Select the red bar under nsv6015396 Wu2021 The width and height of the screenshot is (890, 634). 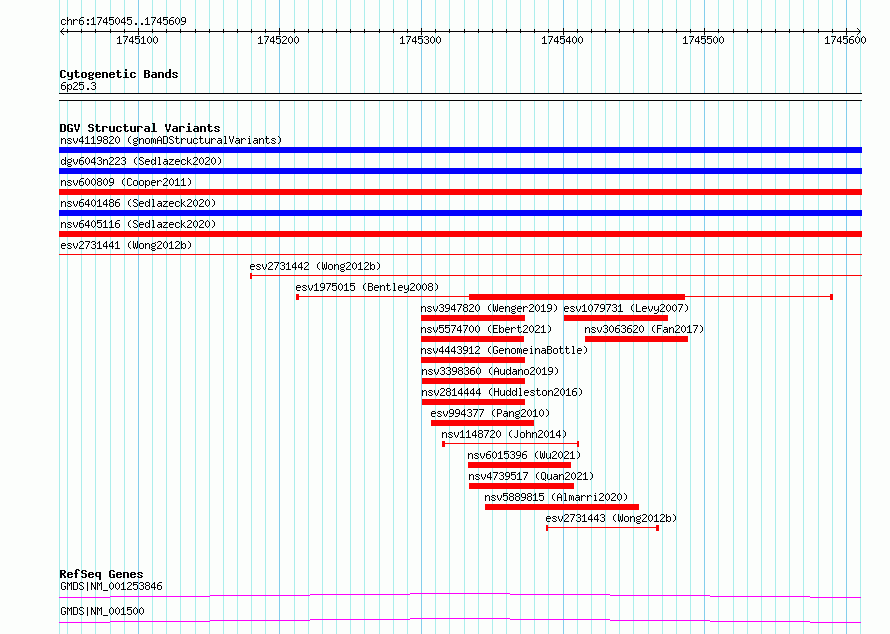(x=519, y=465)
